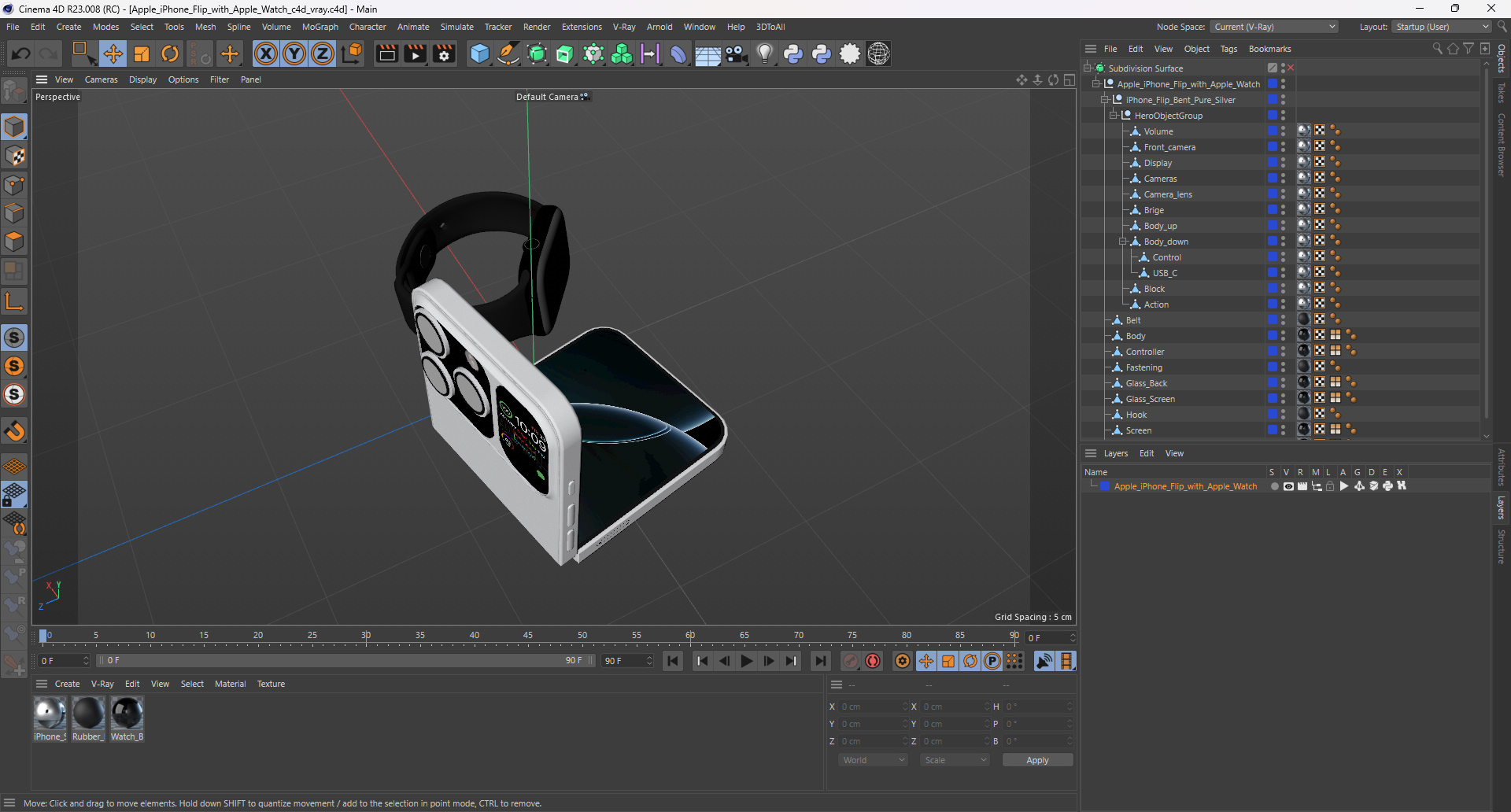Click the Floor grid icon
Image resolution: width=1511 pixels, height=812 pixels.
(x=707, y=54)
